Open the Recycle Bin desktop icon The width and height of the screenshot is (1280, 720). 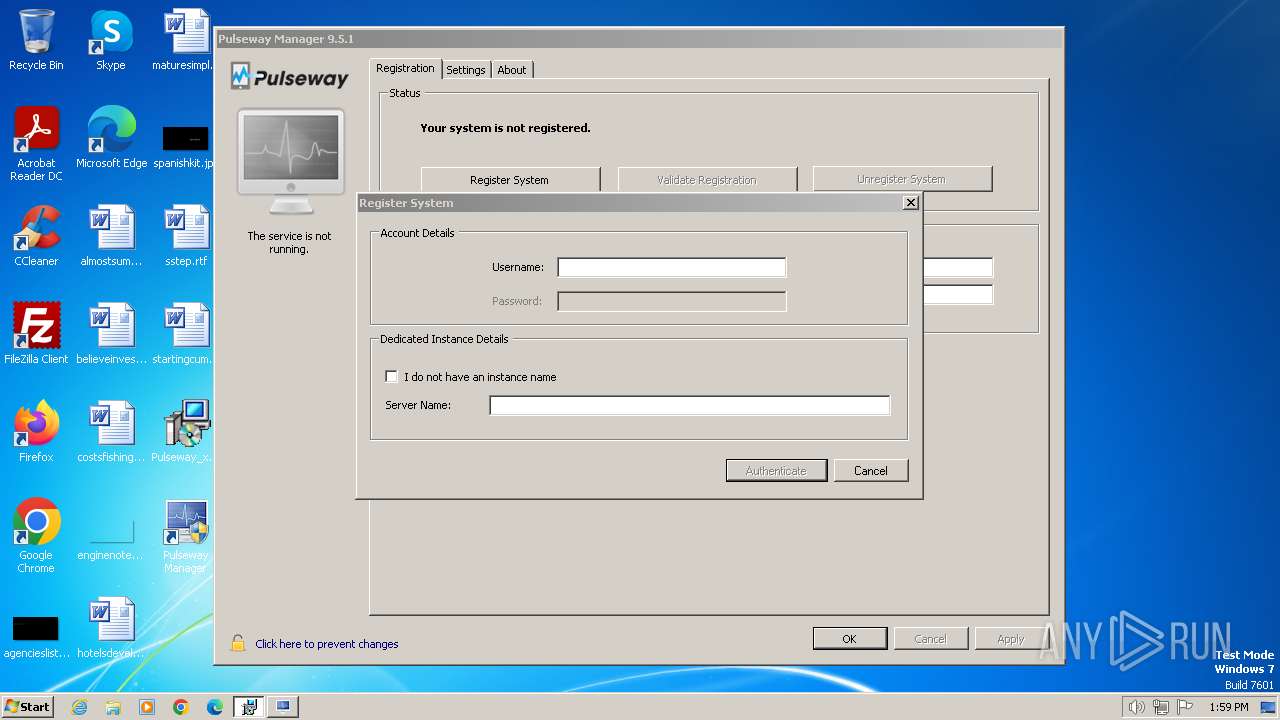[36, 40]
